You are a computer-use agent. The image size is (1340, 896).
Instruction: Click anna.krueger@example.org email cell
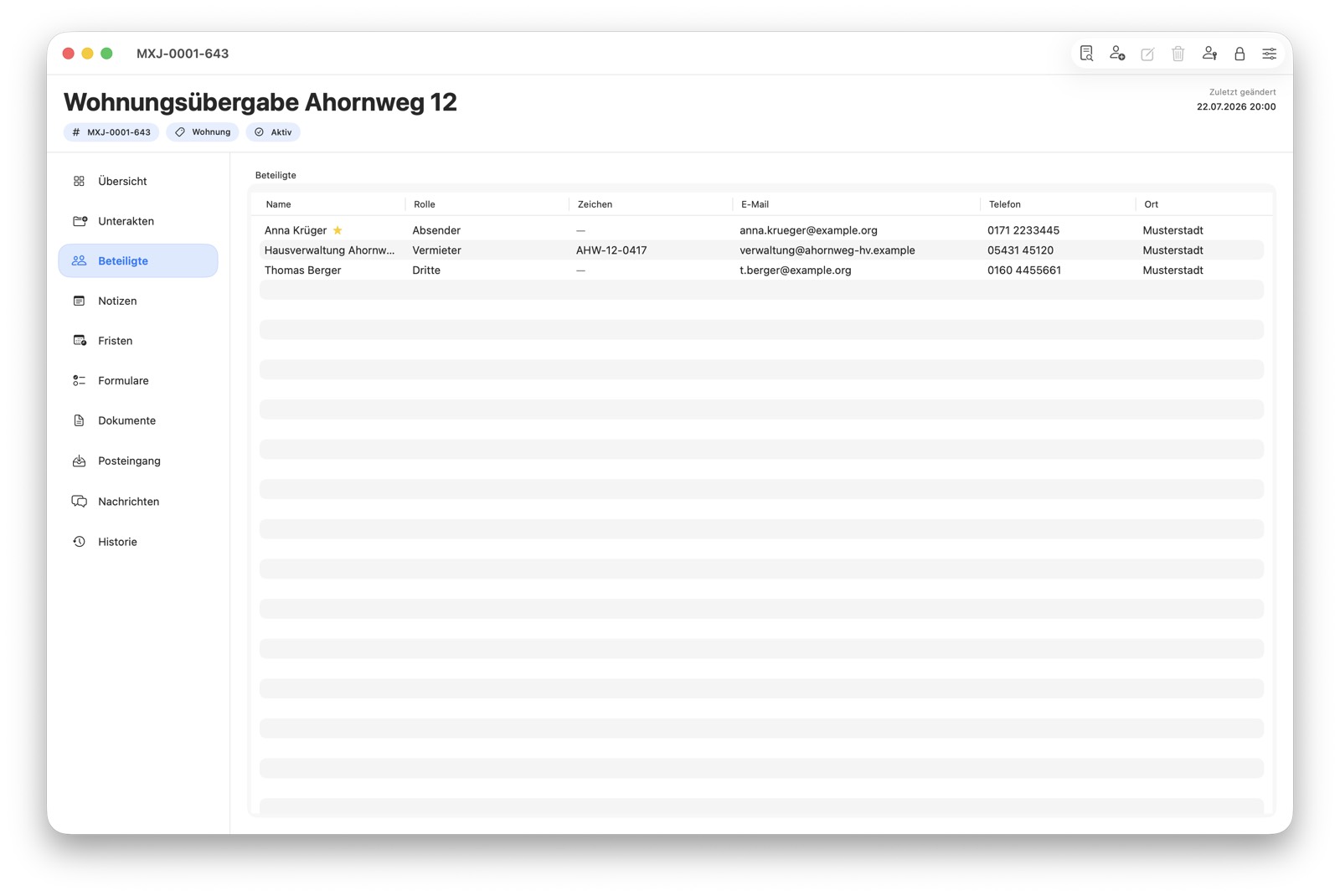[x=808, y=230]
